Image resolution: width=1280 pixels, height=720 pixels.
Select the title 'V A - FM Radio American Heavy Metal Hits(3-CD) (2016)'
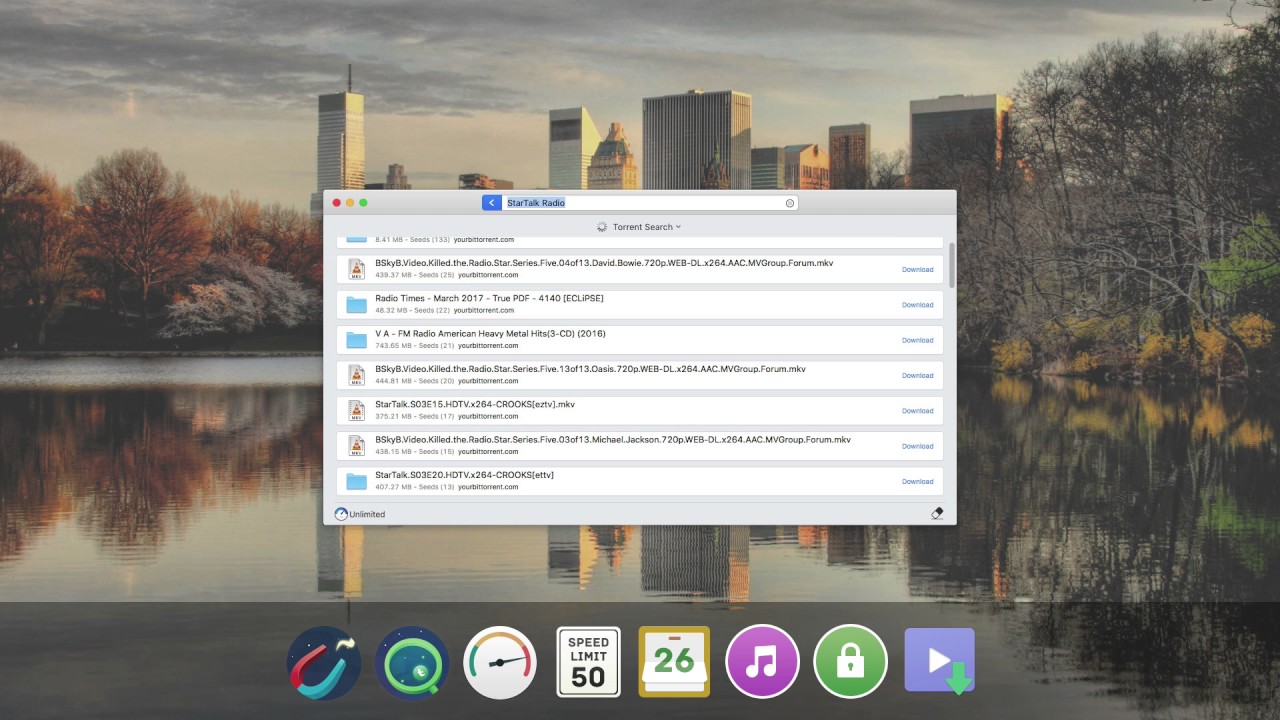click(490, 334)
